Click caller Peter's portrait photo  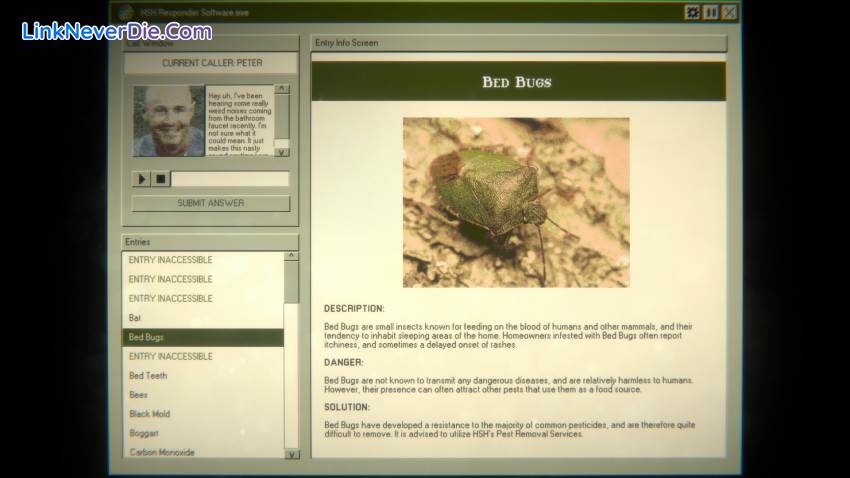pos(168,120)
